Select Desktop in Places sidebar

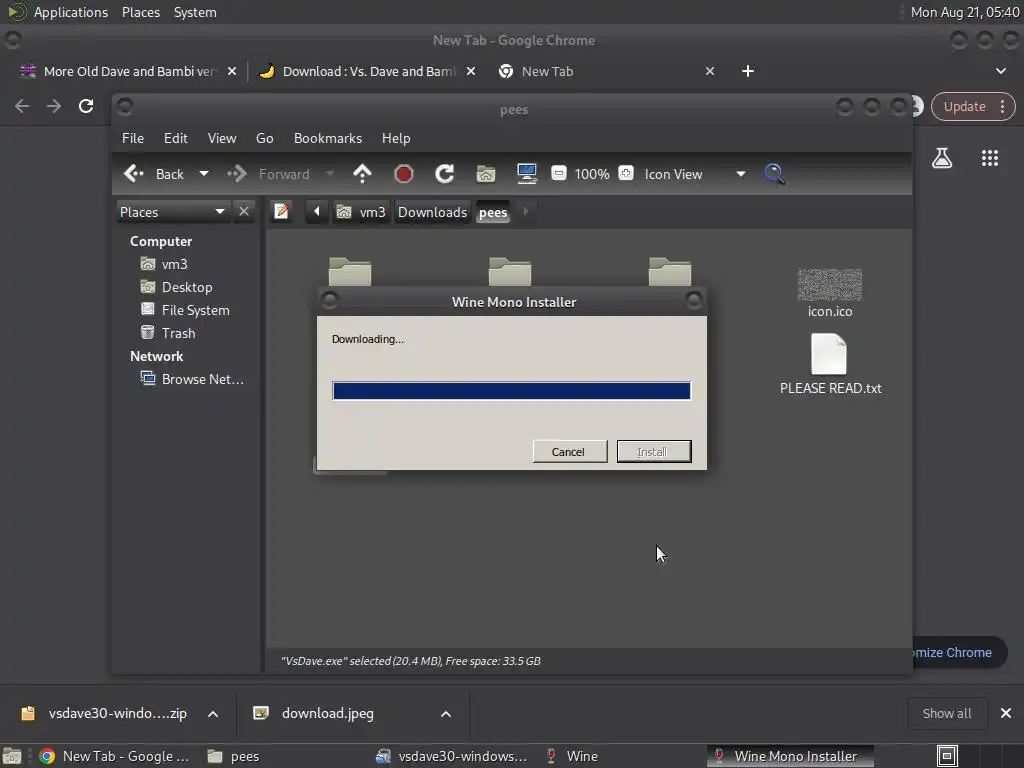[176, 287]
